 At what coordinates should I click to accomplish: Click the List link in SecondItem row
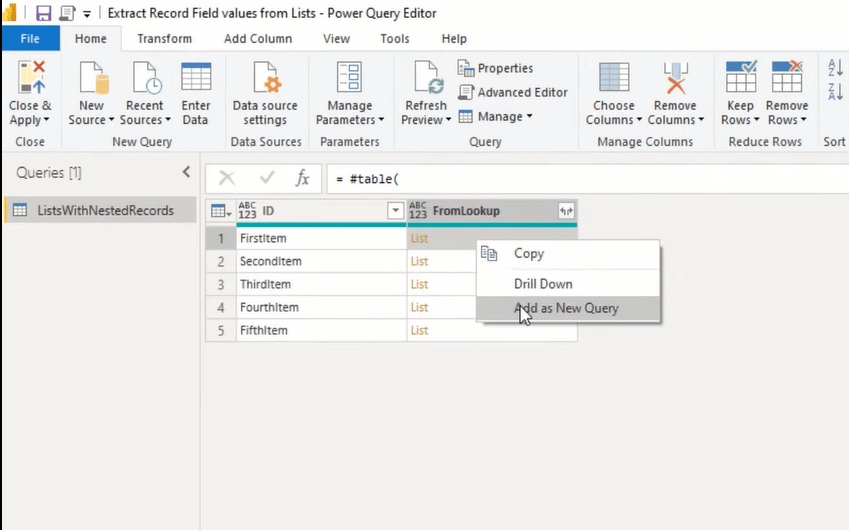419,261
